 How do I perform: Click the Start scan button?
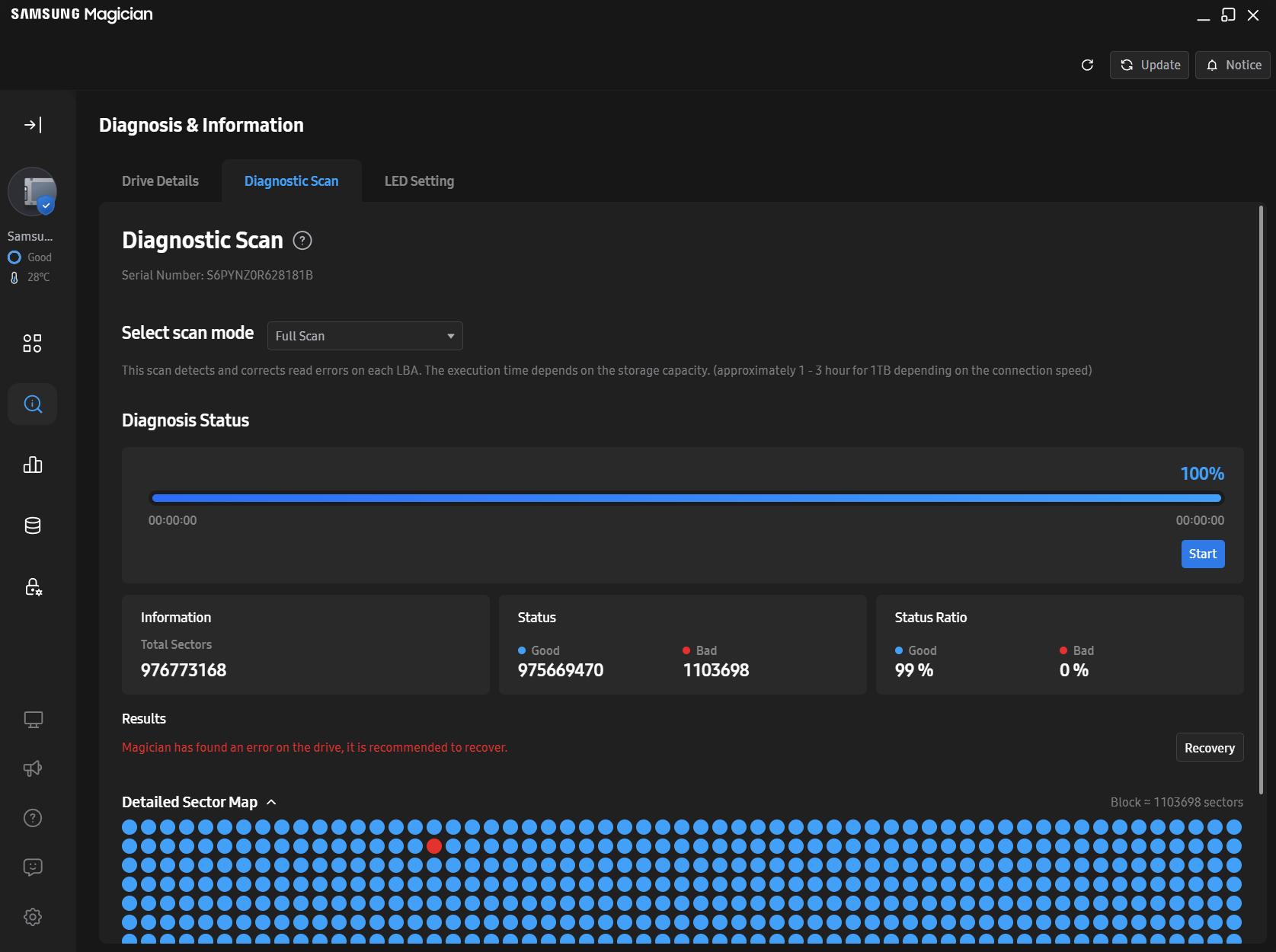tap(1203, 554)
